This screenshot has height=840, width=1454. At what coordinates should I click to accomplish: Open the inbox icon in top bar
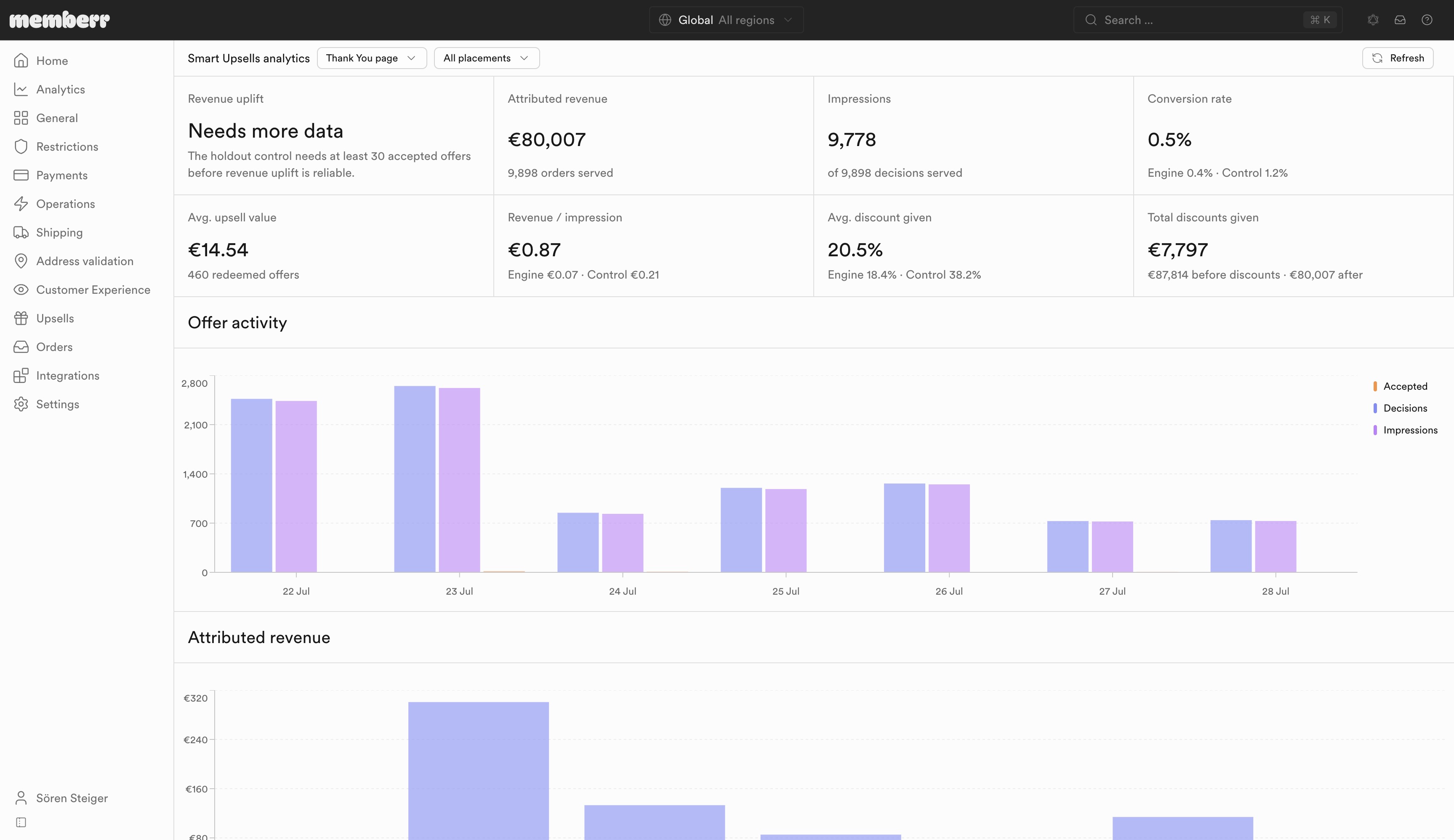click(1400, 20)
